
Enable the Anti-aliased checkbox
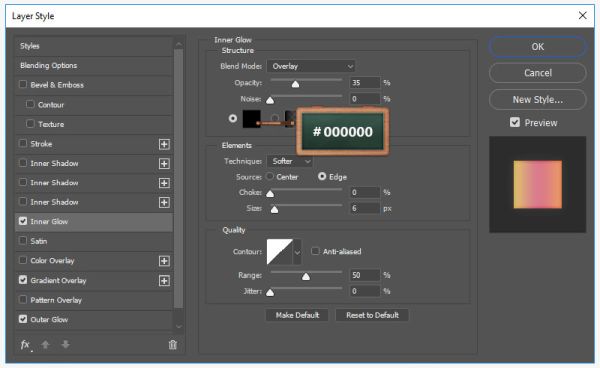(x=315, y=251)
